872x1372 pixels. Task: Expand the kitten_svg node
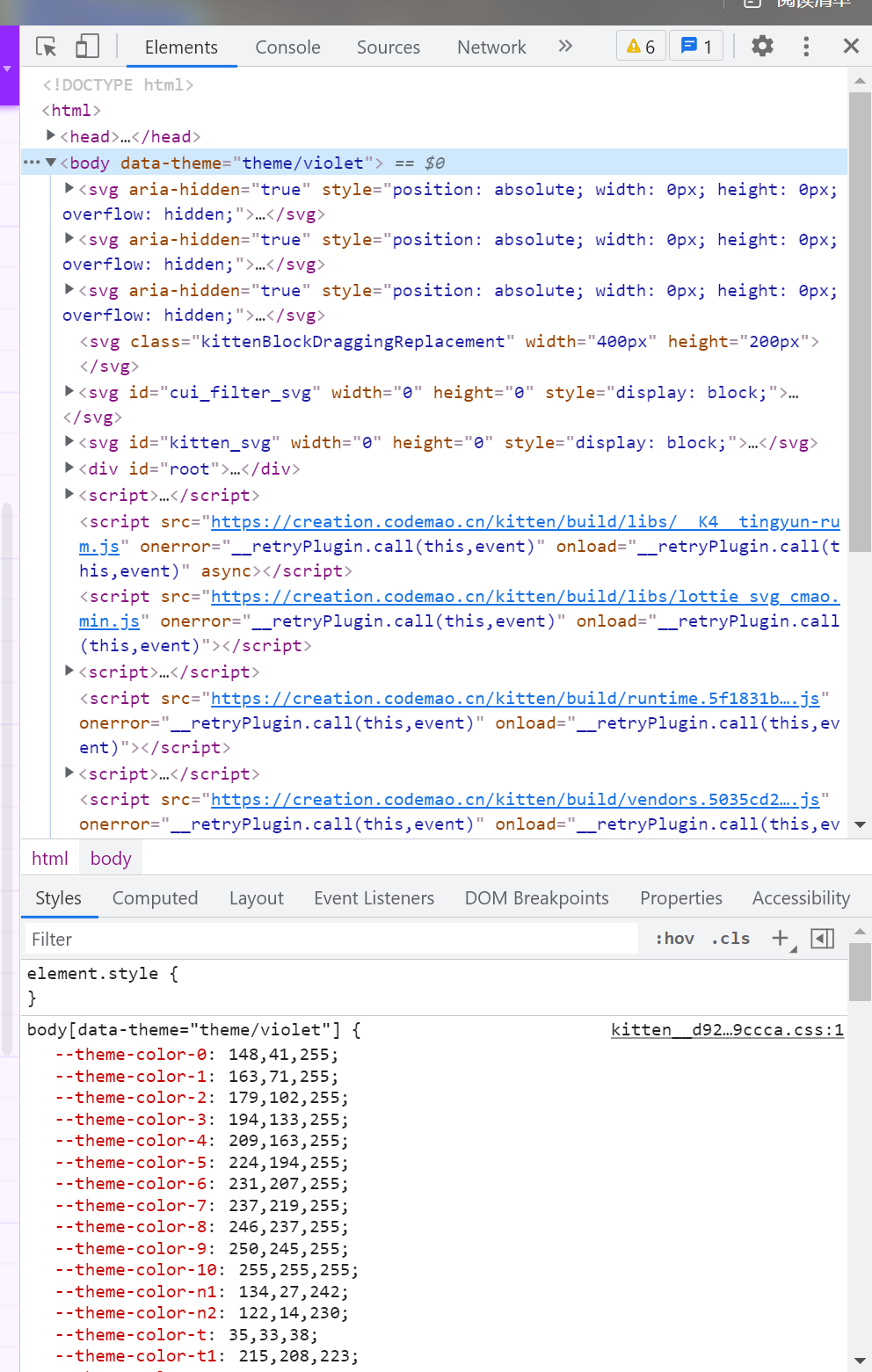69,441
